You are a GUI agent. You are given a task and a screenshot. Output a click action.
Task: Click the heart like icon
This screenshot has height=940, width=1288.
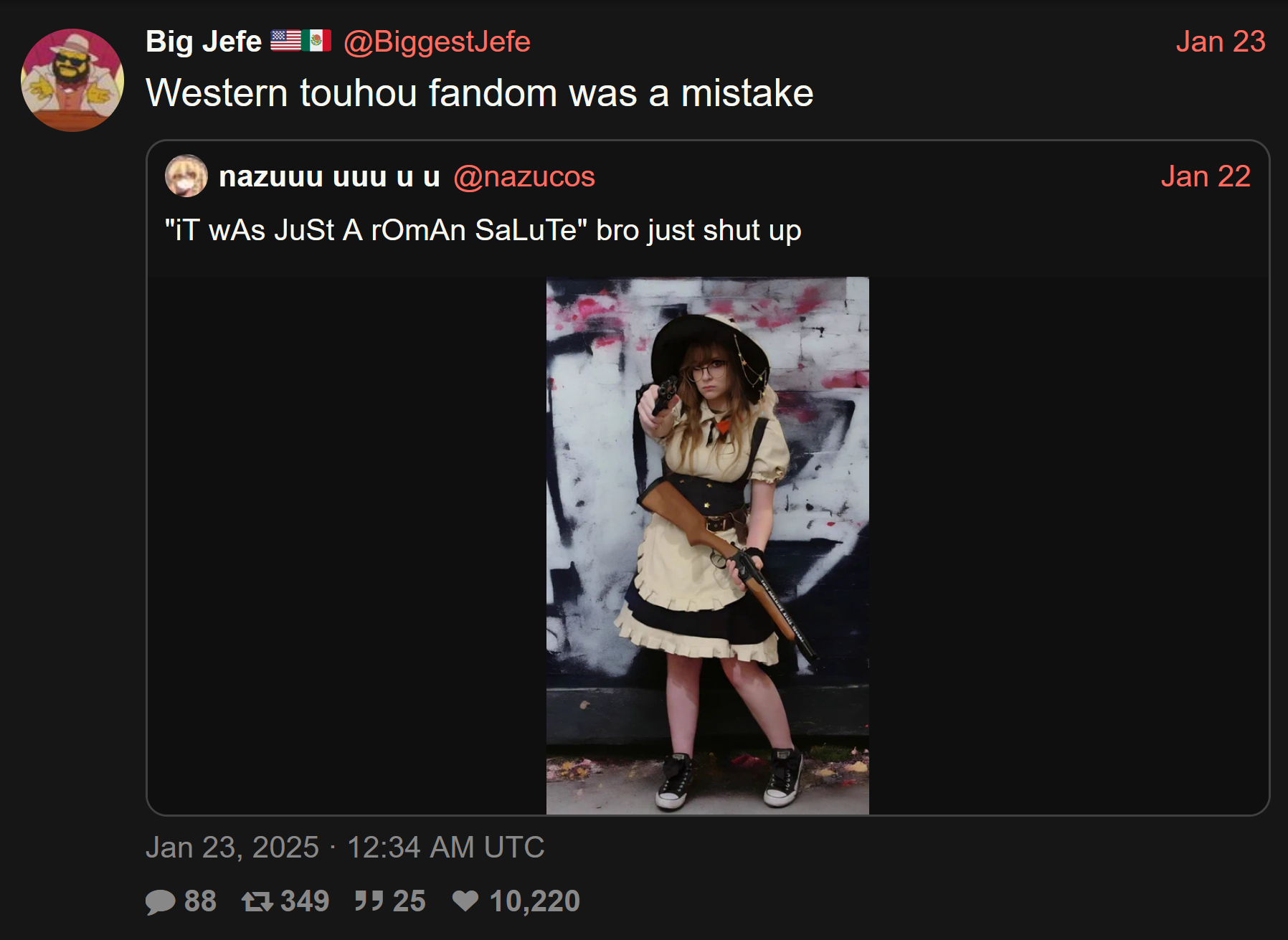(x=465, y=901)
